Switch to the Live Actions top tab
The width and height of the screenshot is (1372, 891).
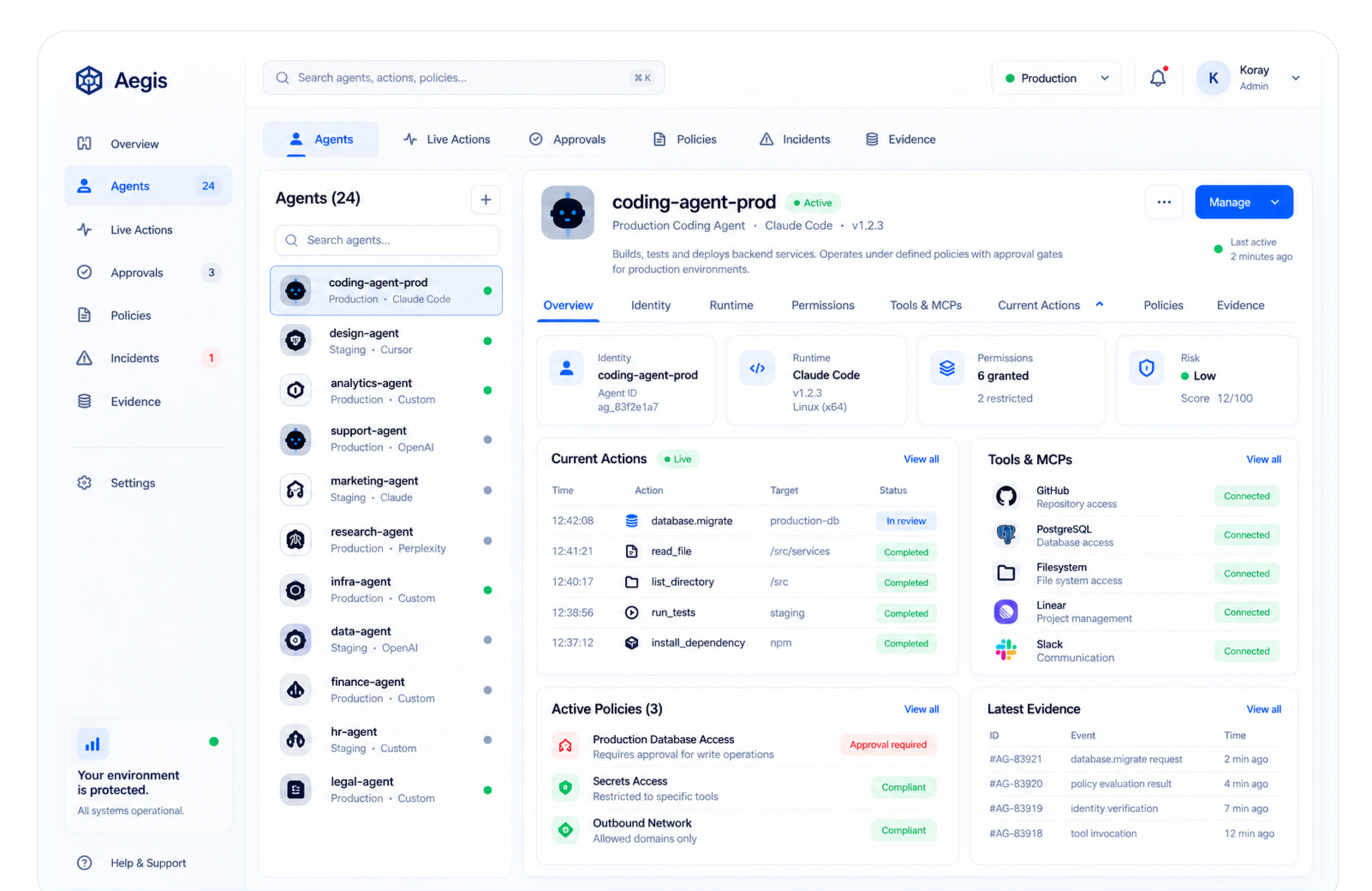[447, 139]
